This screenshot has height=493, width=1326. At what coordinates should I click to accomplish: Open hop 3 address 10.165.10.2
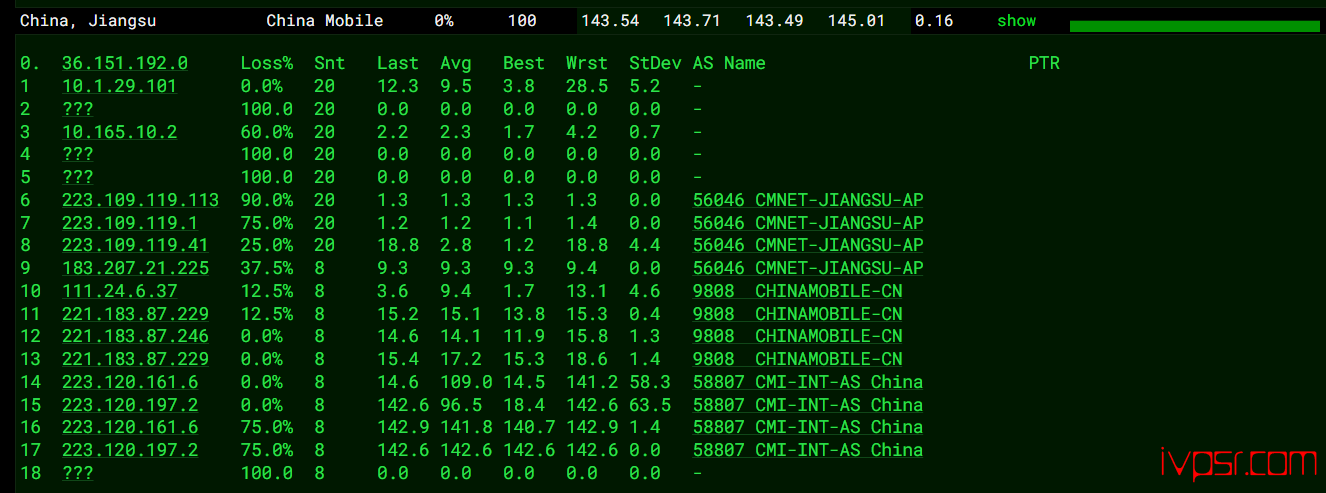tap(119, 132)
